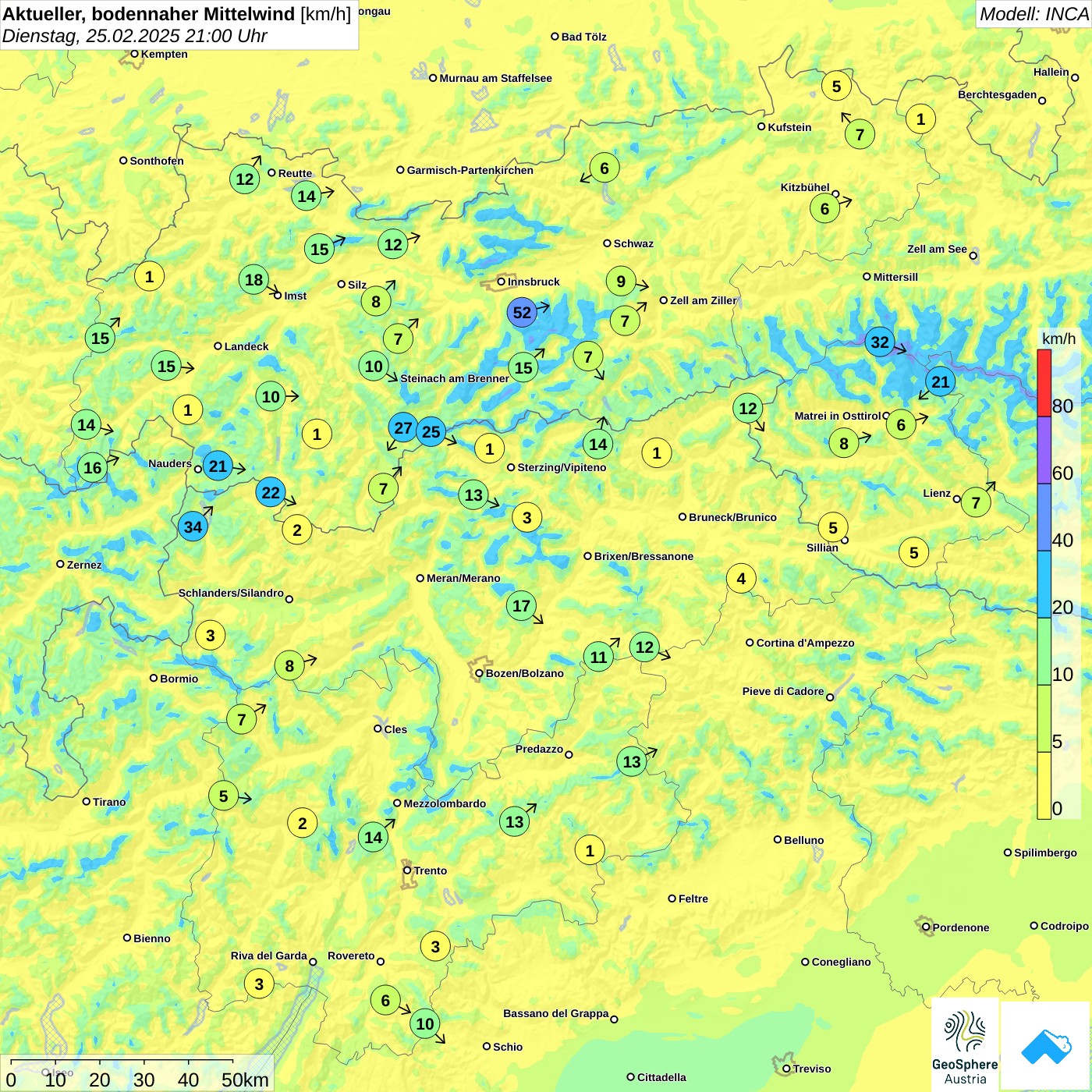
Task: Click the green 10–20 km/h legend color
Action: tap(1044, 651)
